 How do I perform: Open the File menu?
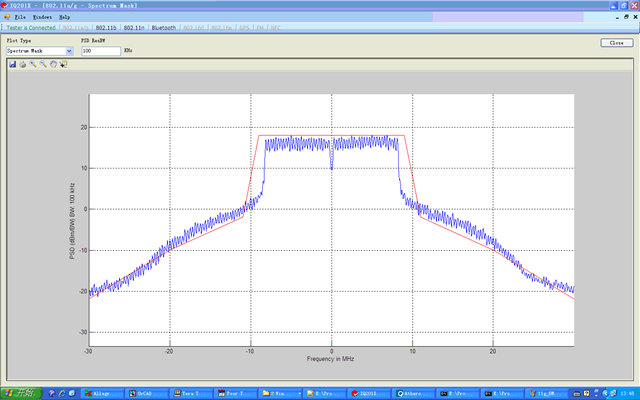[20, 18]
